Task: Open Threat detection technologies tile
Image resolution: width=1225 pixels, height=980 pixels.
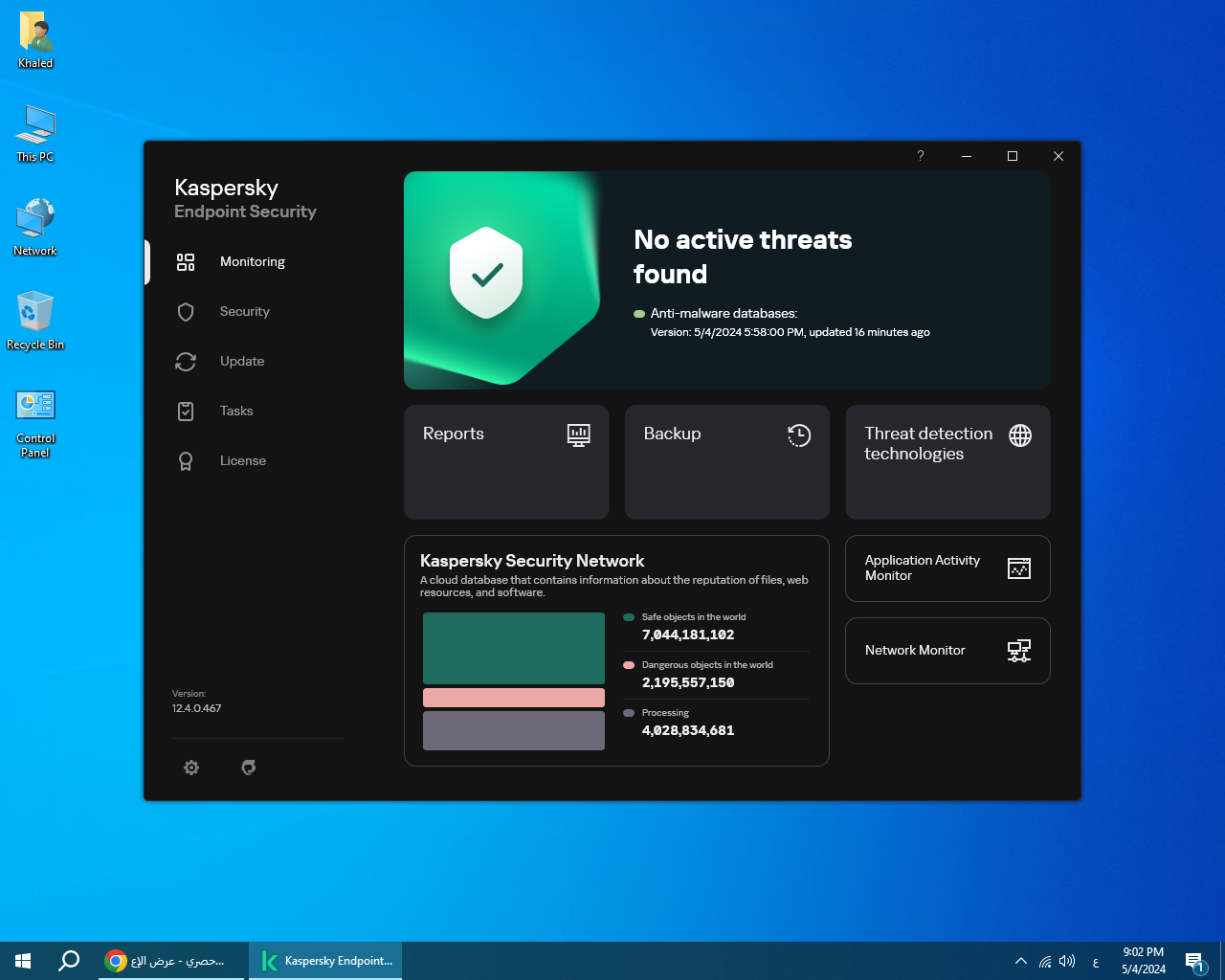Action: pos(947,462)
